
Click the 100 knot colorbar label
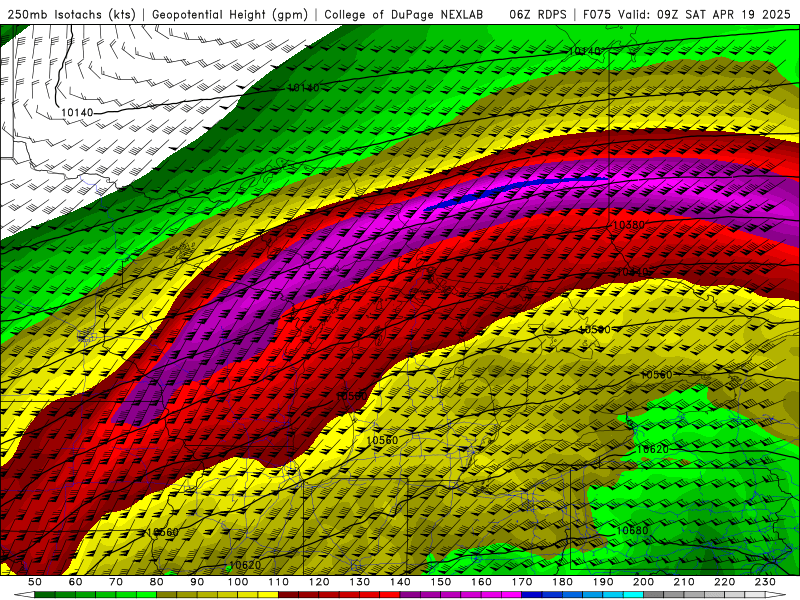[237, 582]
